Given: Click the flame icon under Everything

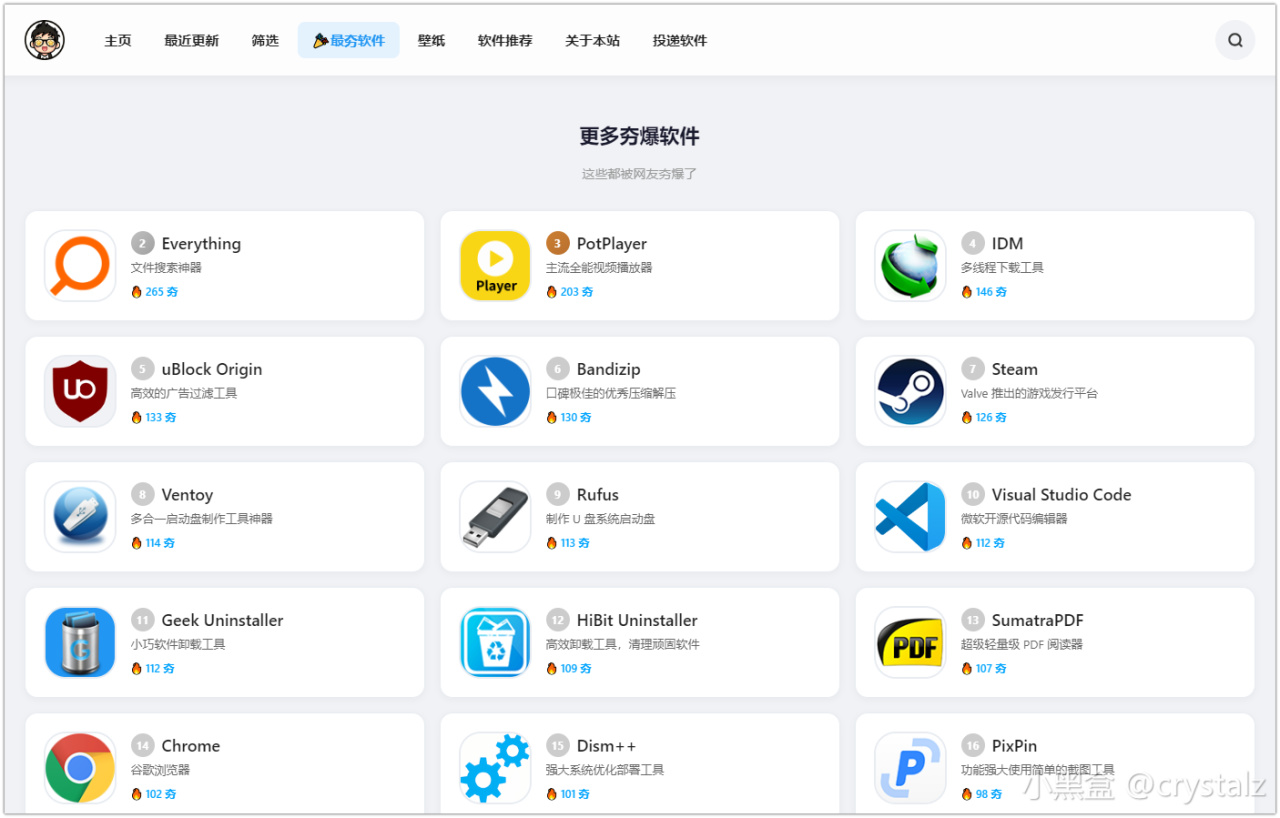Looking at the screenshot, I should pos(137,292).
